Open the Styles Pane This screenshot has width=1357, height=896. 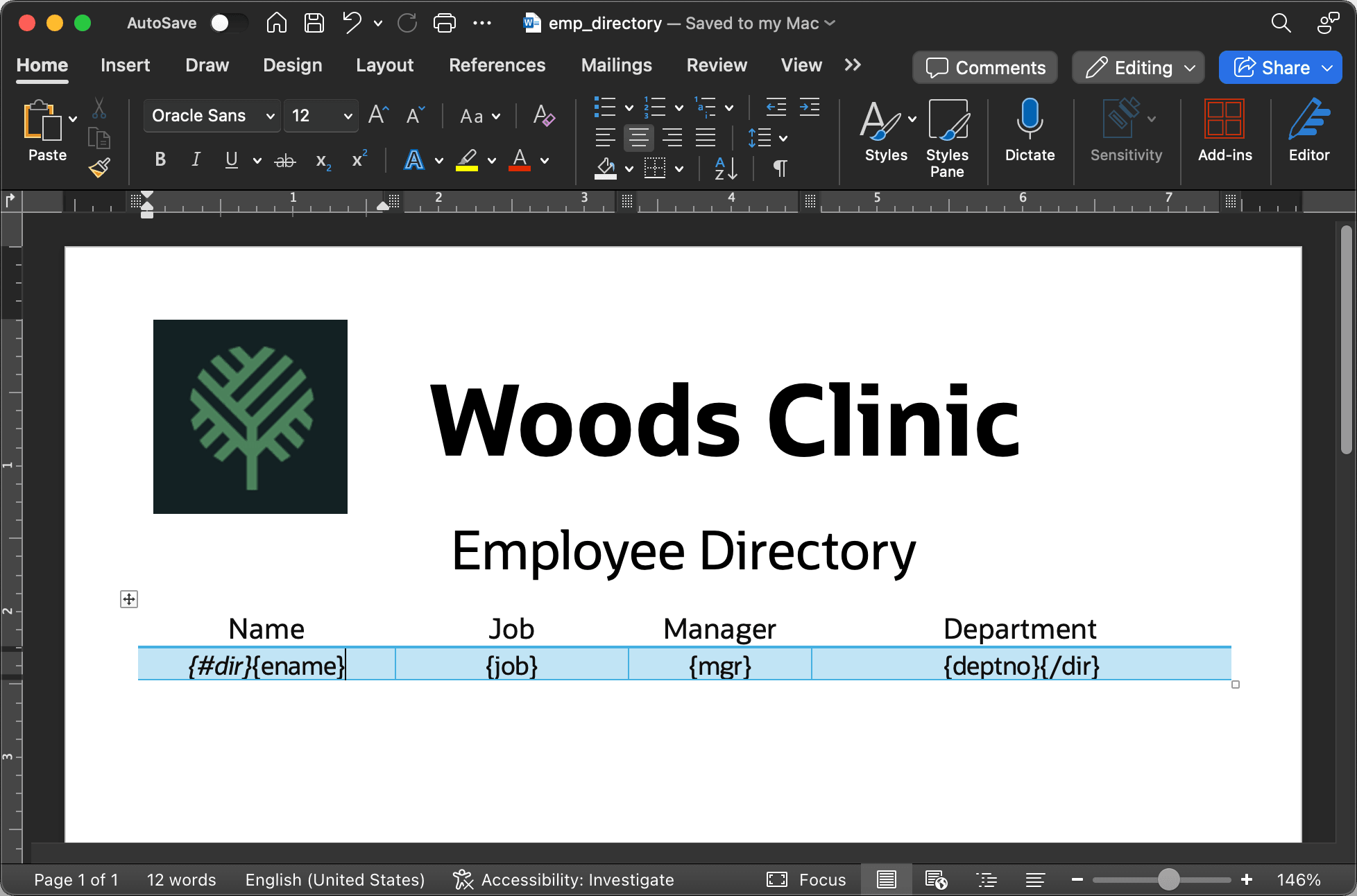coord(947,139)
